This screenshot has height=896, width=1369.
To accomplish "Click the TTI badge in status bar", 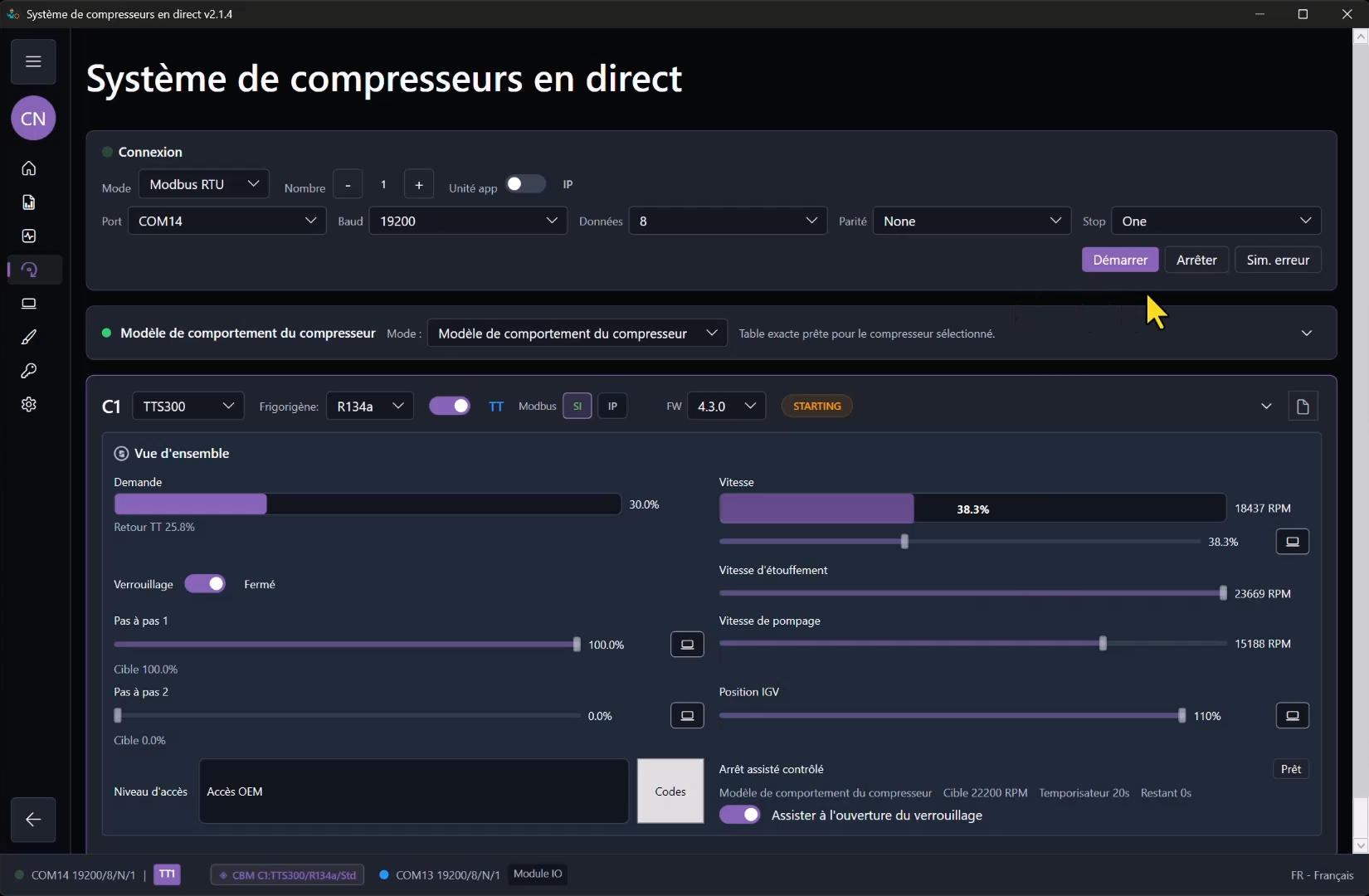I will 167,874.
